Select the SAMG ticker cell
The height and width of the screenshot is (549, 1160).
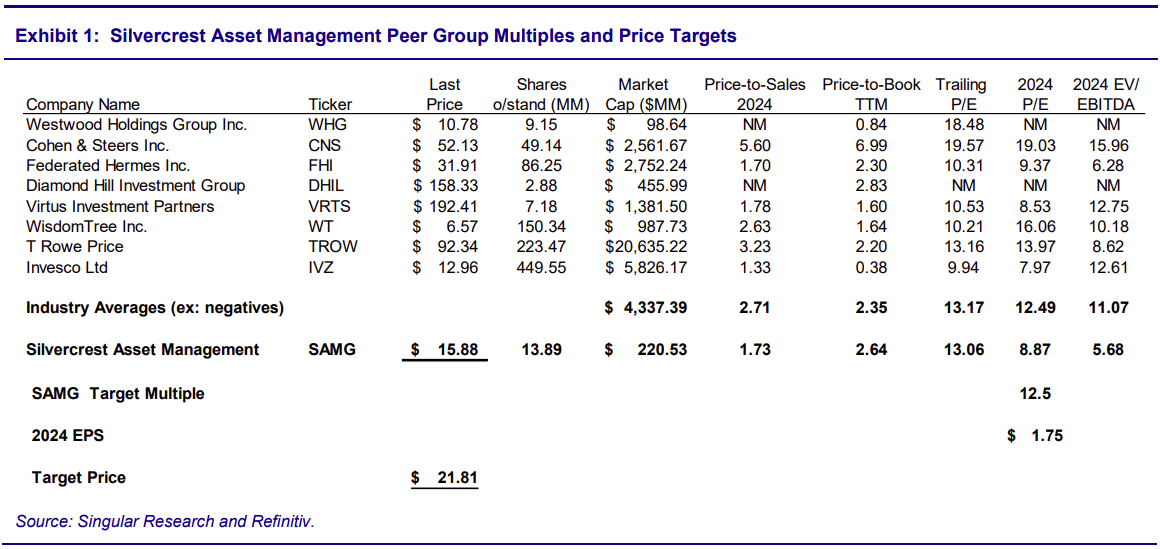tap(332, 349)
